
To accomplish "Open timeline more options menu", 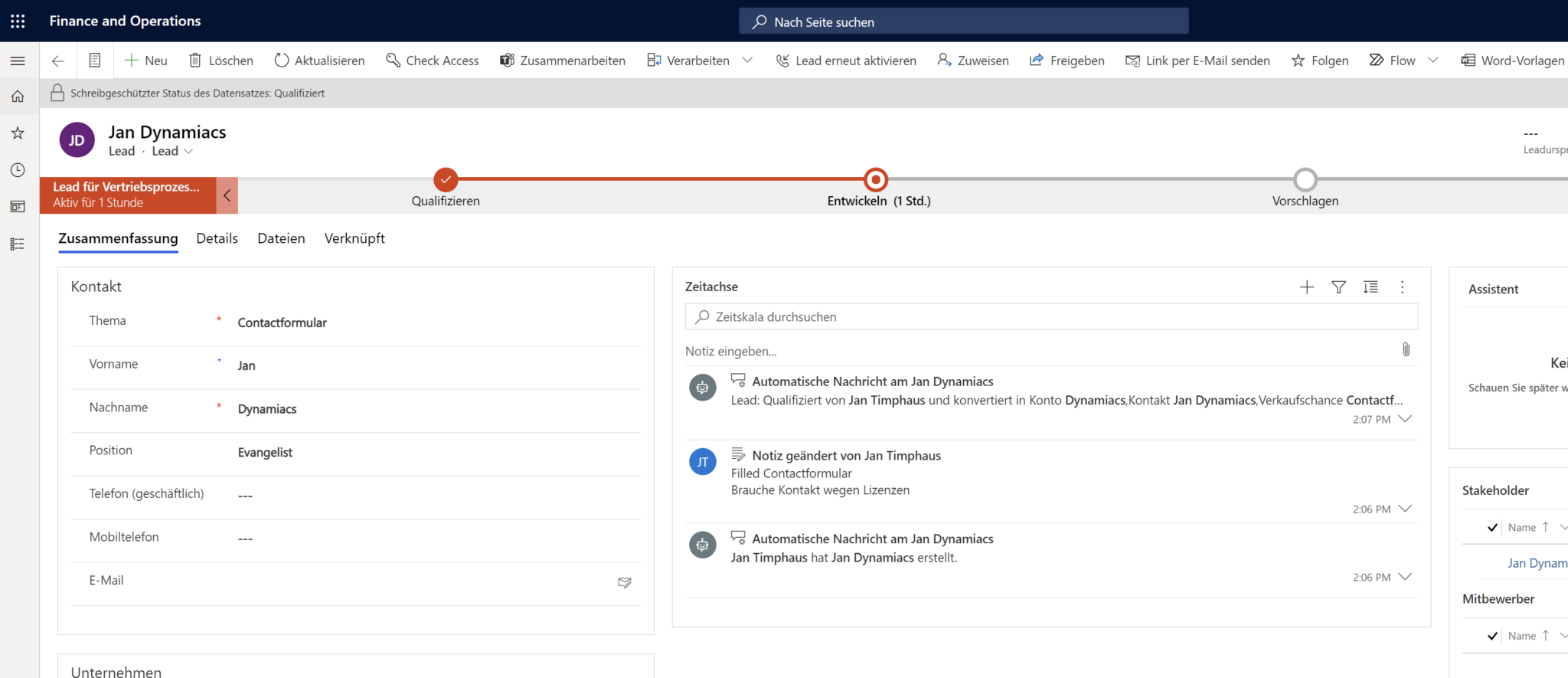I will 1402,287.
